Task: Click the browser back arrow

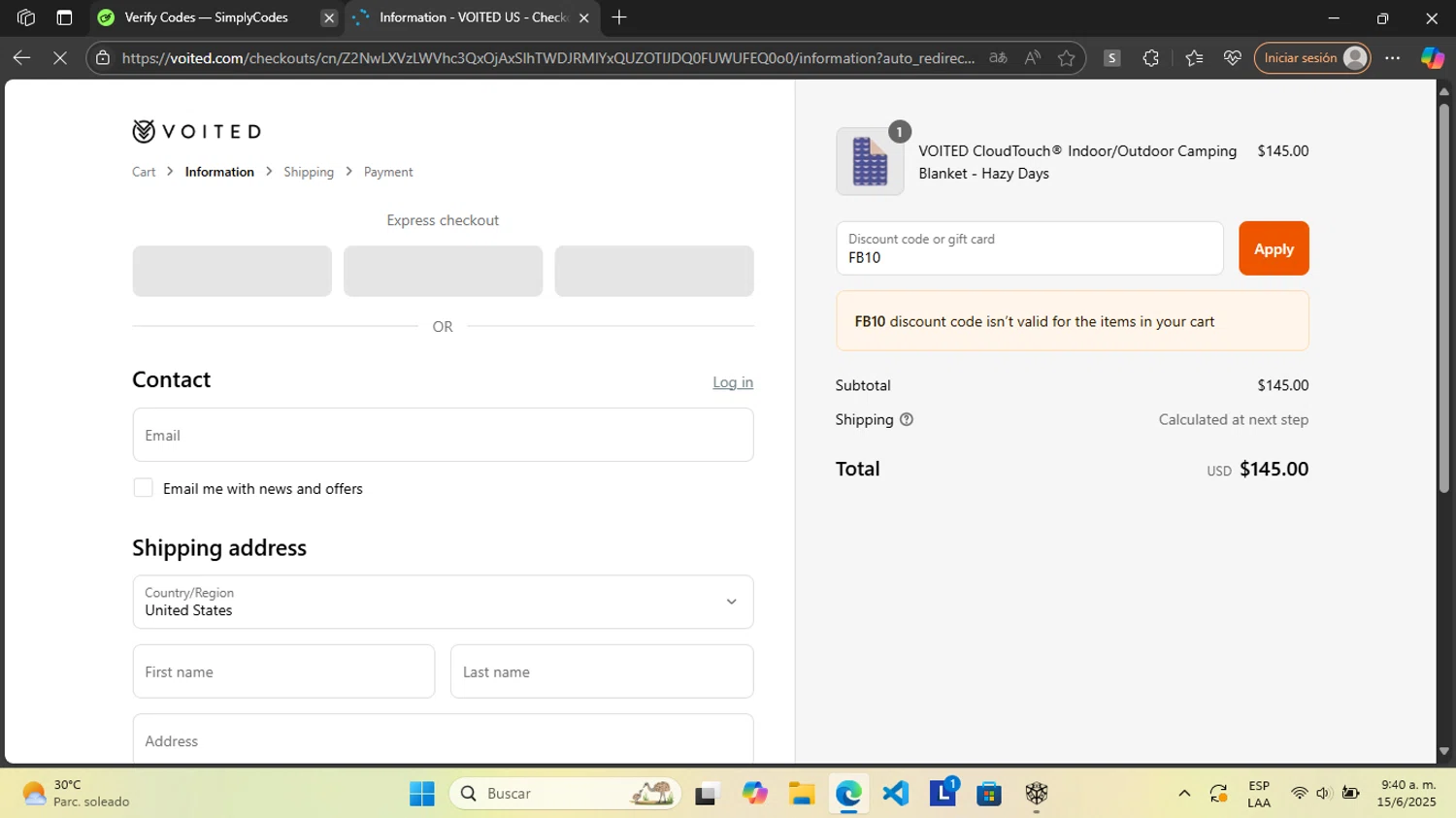Action: [x=21, y=58]
